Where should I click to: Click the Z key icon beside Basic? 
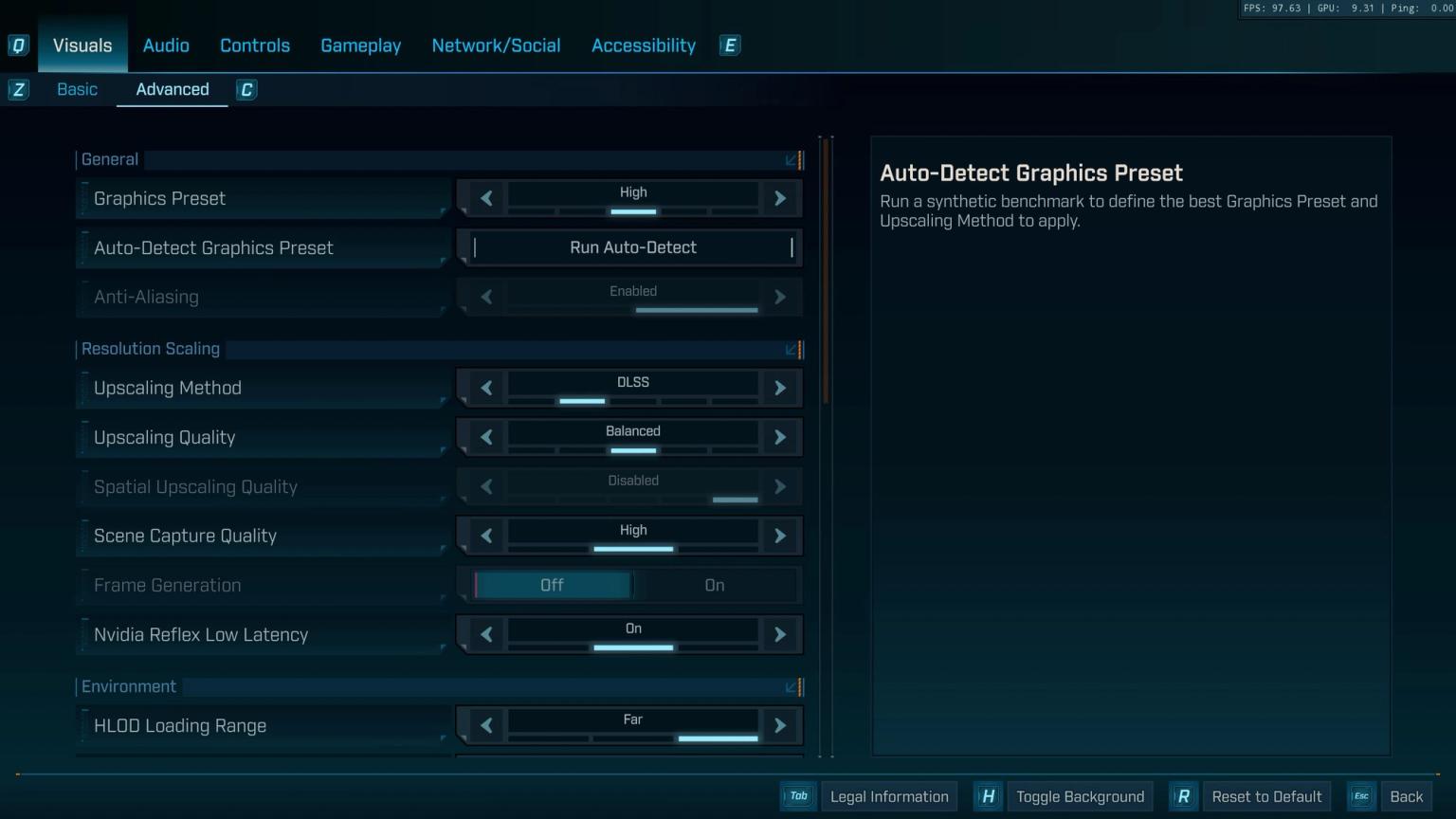pos(18,89)
